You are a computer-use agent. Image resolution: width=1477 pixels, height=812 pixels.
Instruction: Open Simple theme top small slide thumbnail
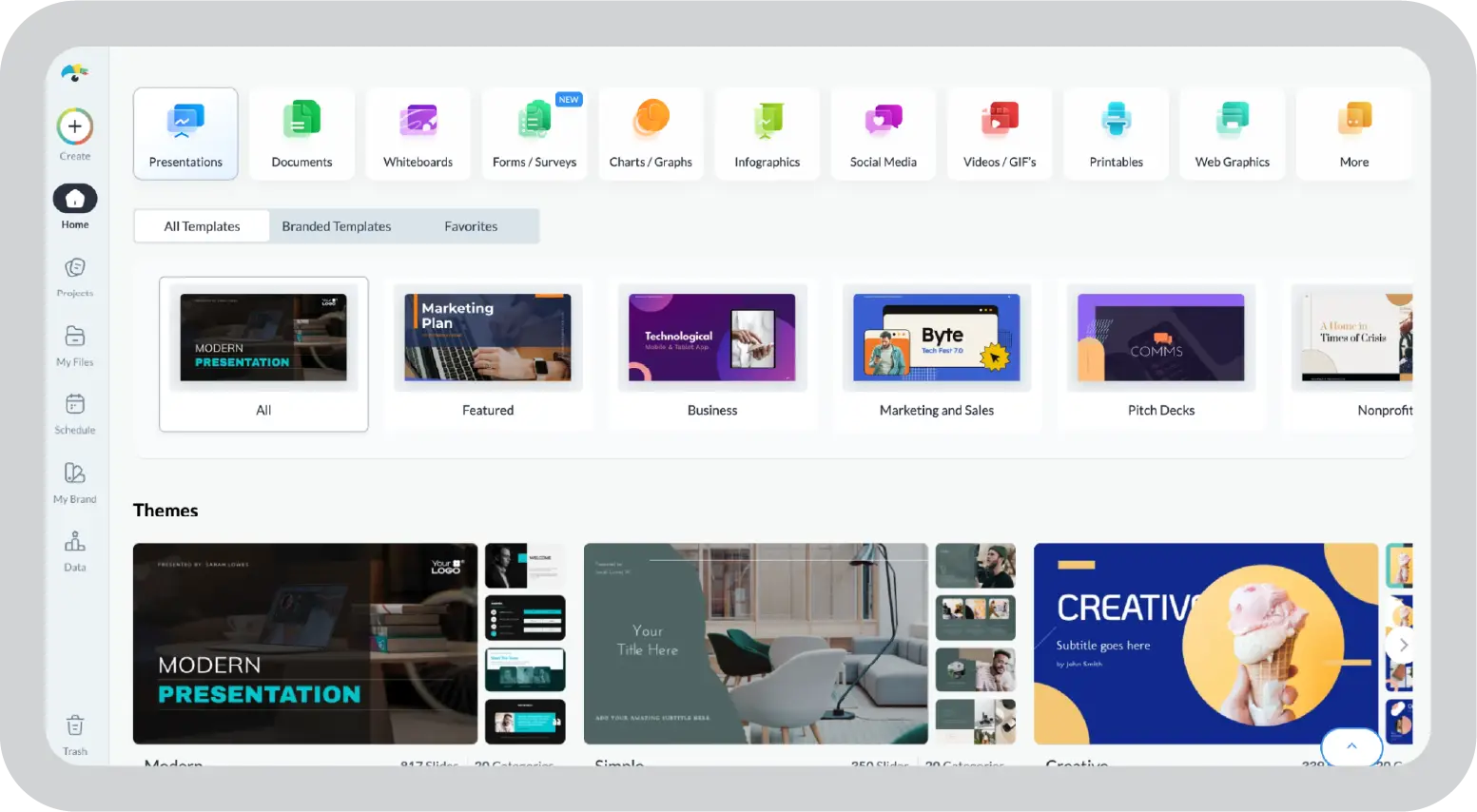point(976,566)
